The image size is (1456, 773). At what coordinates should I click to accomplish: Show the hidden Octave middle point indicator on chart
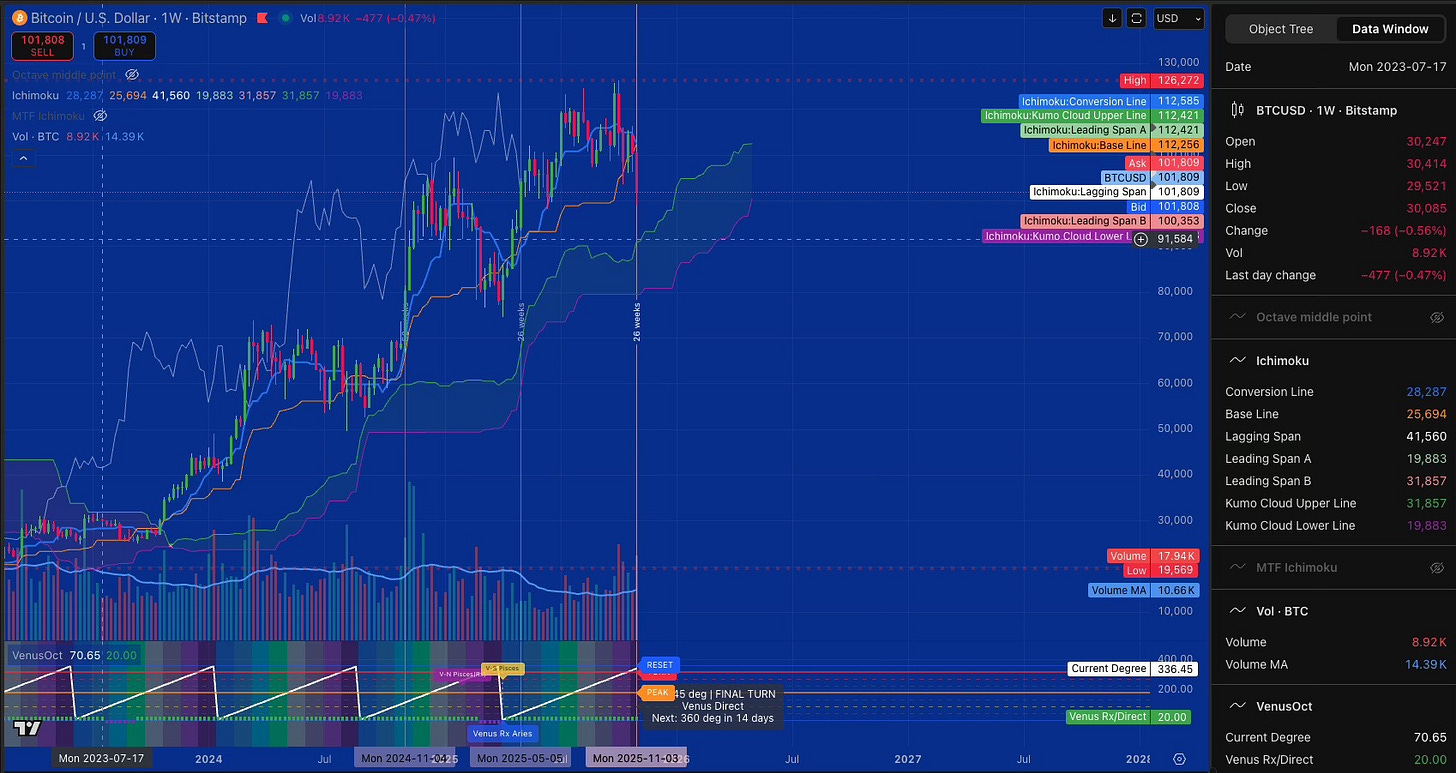[132, 75]
